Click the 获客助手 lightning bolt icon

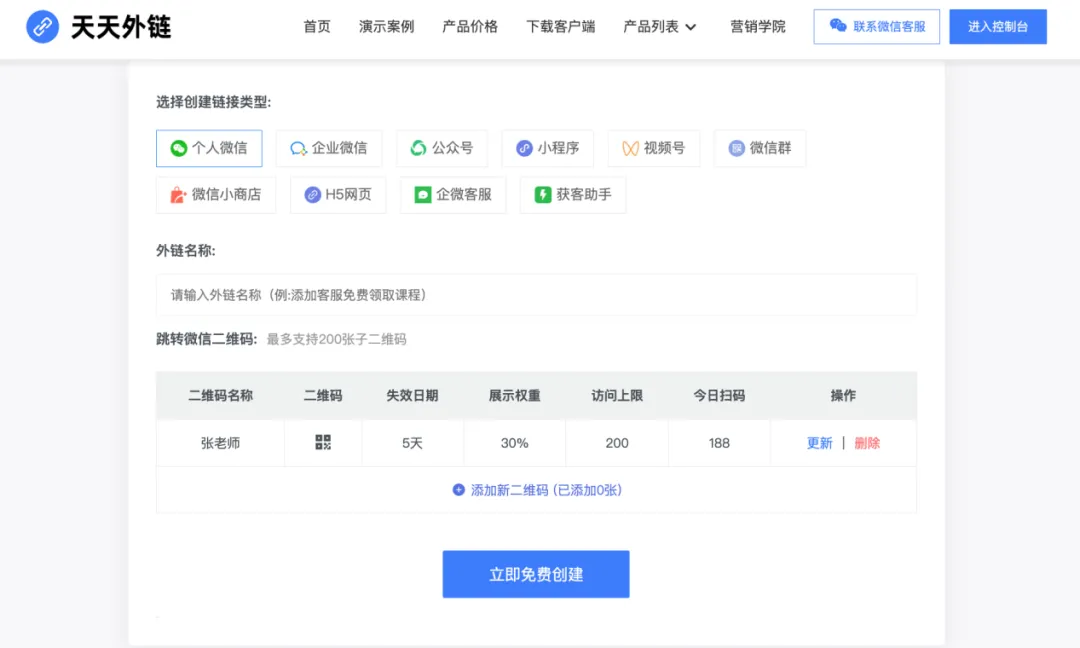pyautogui.click(x=543, y=195)
